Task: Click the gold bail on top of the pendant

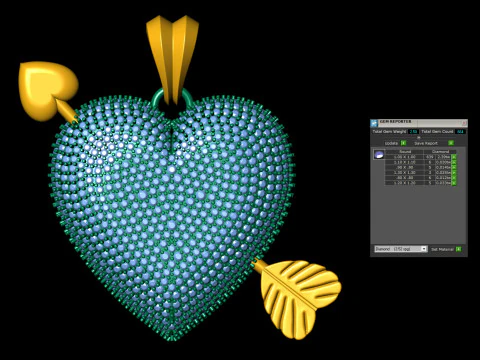Action: pyautogui.click(x=172, y=58)
